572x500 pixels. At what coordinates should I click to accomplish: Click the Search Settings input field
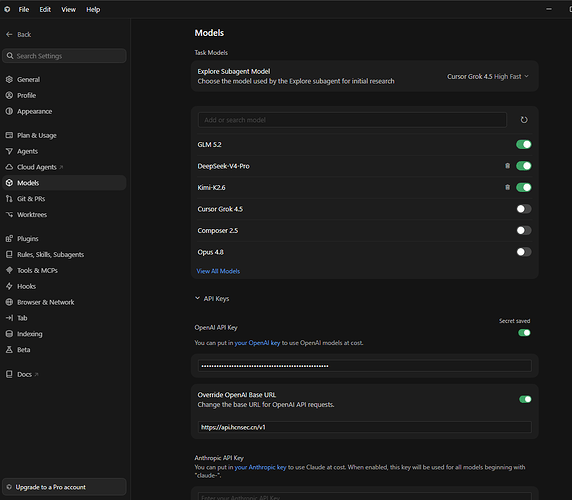(x=64, y=56)
